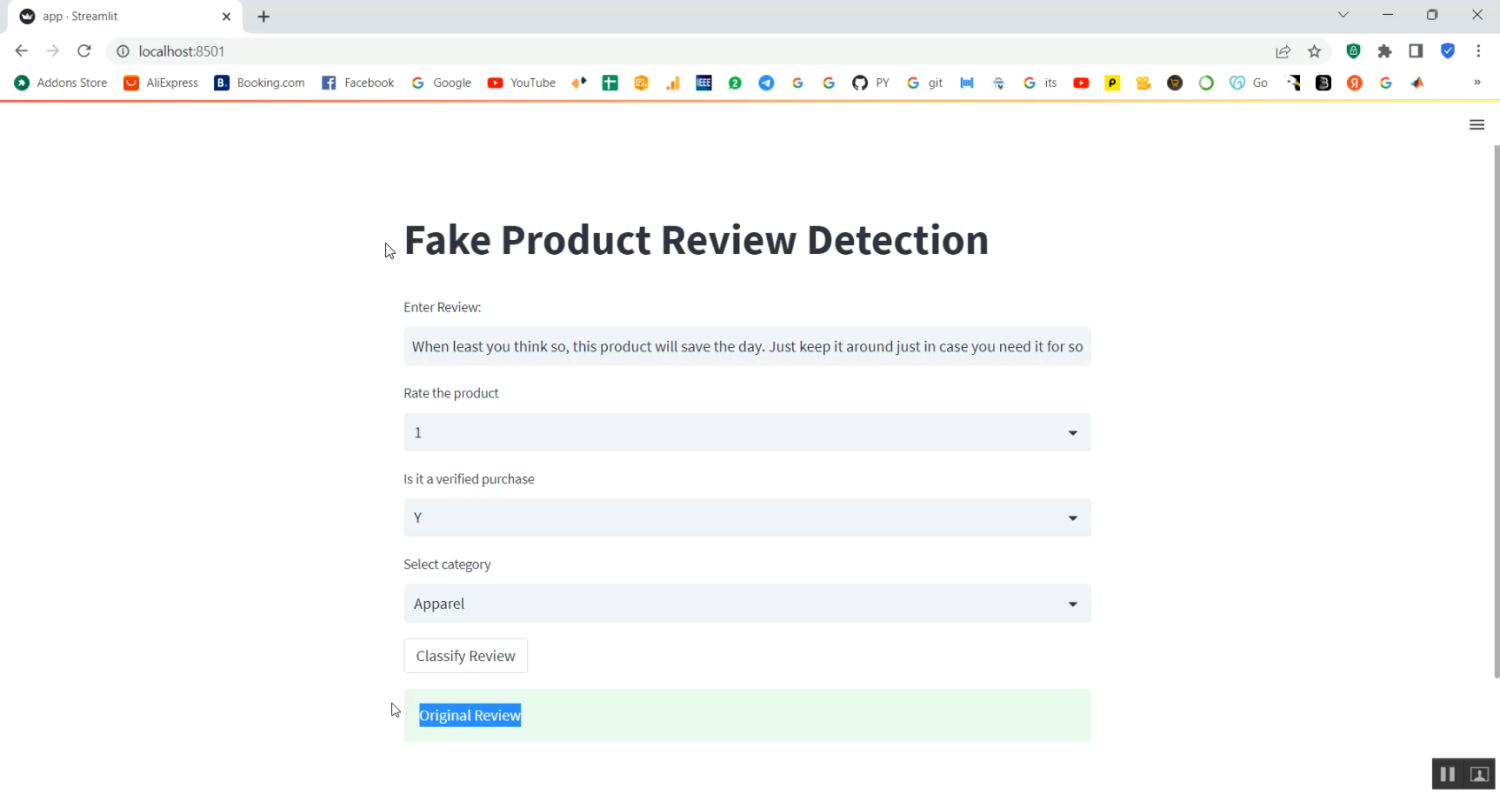Open the MATLAB bookmark
Image resolution: width=1500 pixels, height=794 pixels.
(x=1417, y=83)
